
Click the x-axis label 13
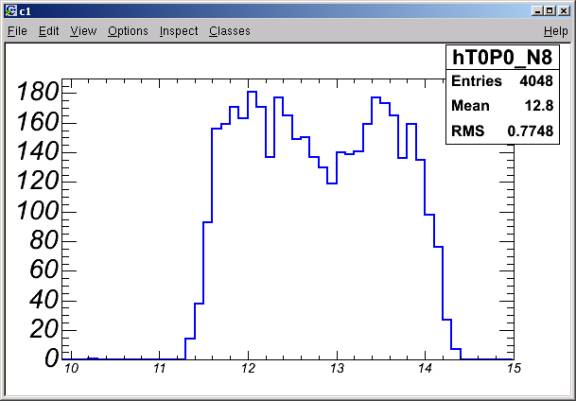pyautogui.click(x=337, y=369)
